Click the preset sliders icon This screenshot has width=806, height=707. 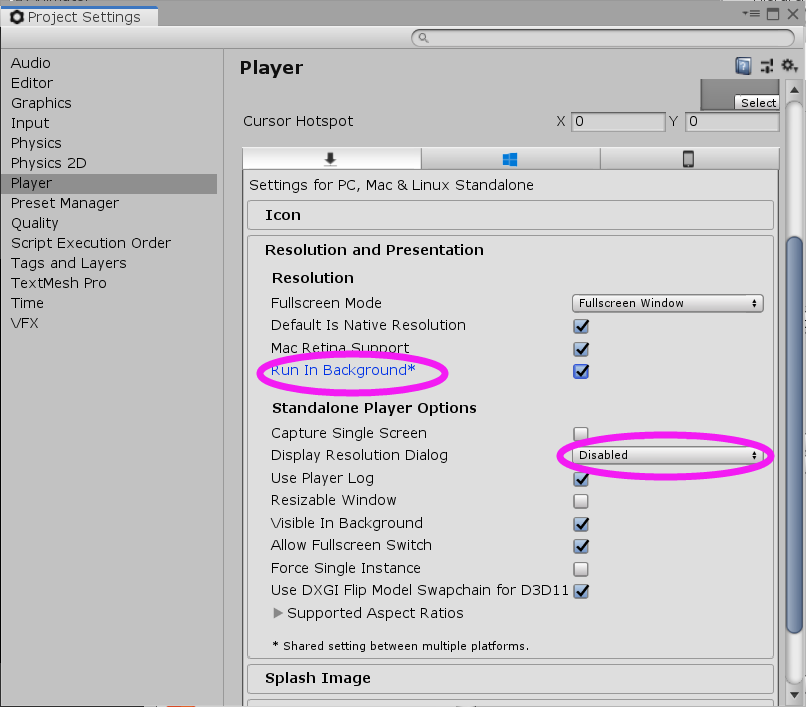[767, 67]
